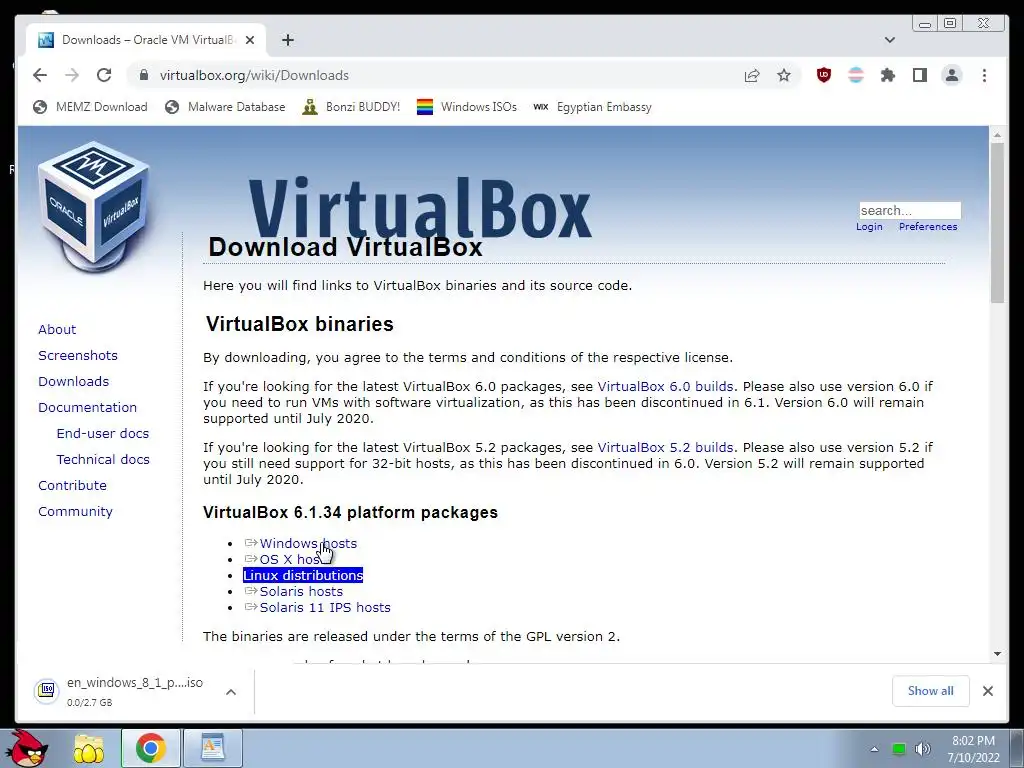Bookmark this page with the star icon

click(x=784, y=75)
